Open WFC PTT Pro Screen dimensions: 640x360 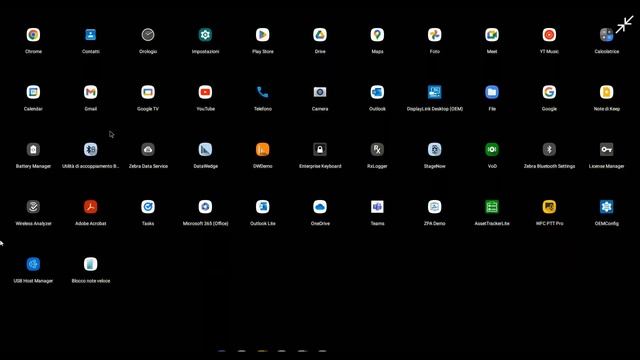[x=549, y=207]
